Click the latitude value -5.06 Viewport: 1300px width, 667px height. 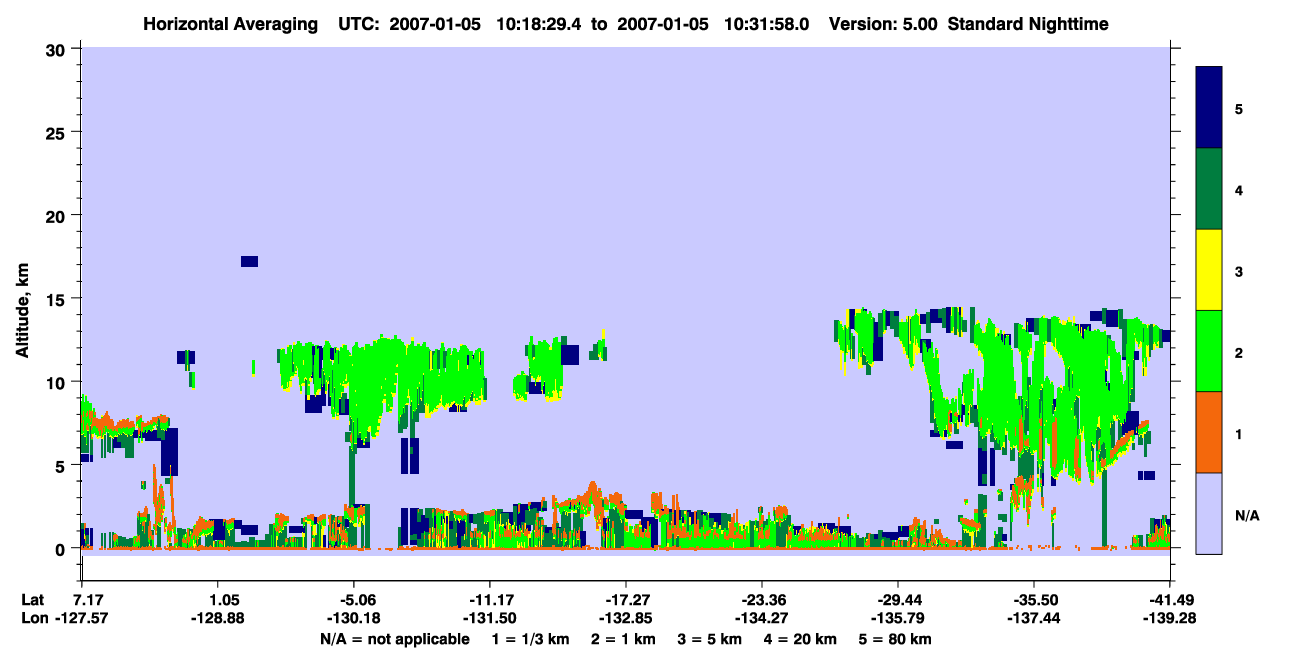(354, 600)
